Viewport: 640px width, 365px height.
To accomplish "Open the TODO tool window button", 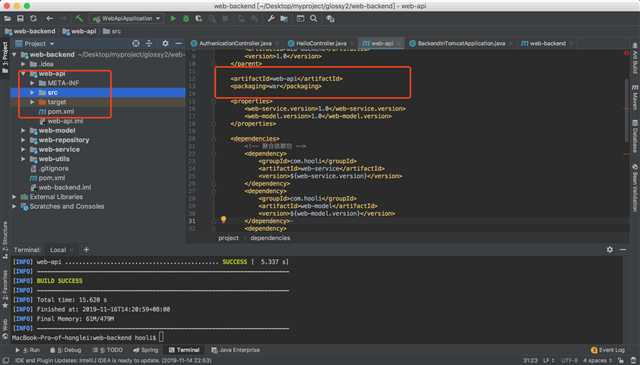I will coord(108,350).
